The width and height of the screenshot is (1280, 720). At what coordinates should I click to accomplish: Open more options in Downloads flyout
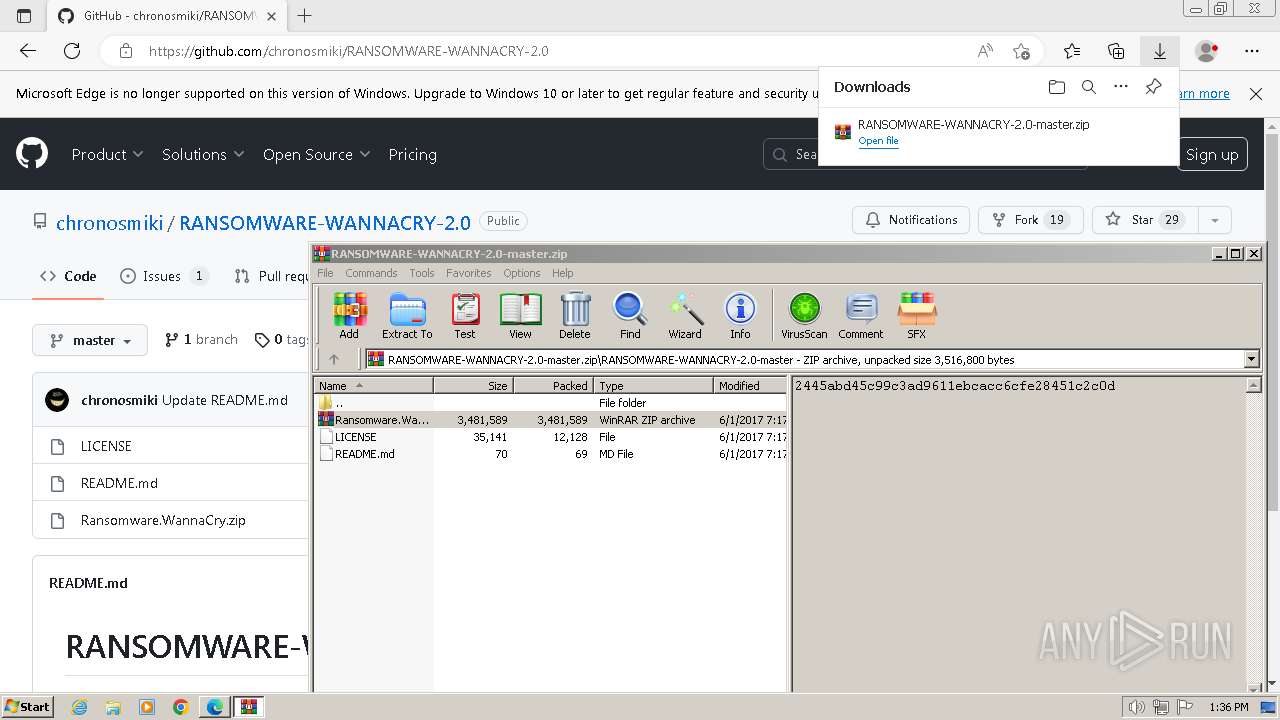[x=1121, y=87]
